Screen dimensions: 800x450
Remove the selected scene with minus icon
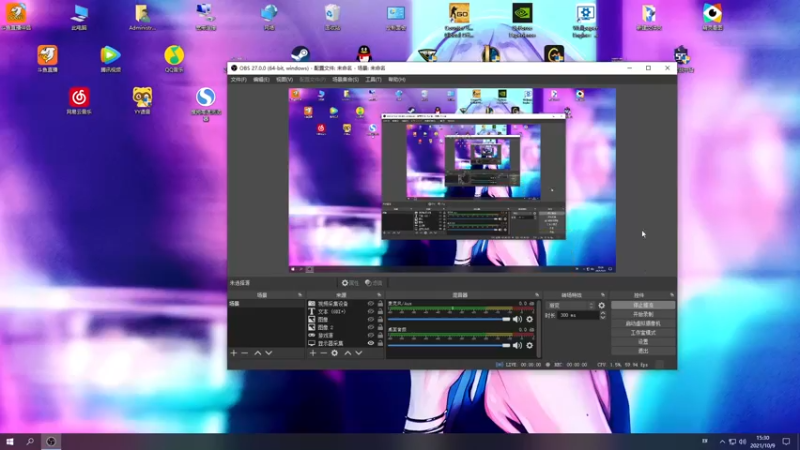tap(245, 353)
